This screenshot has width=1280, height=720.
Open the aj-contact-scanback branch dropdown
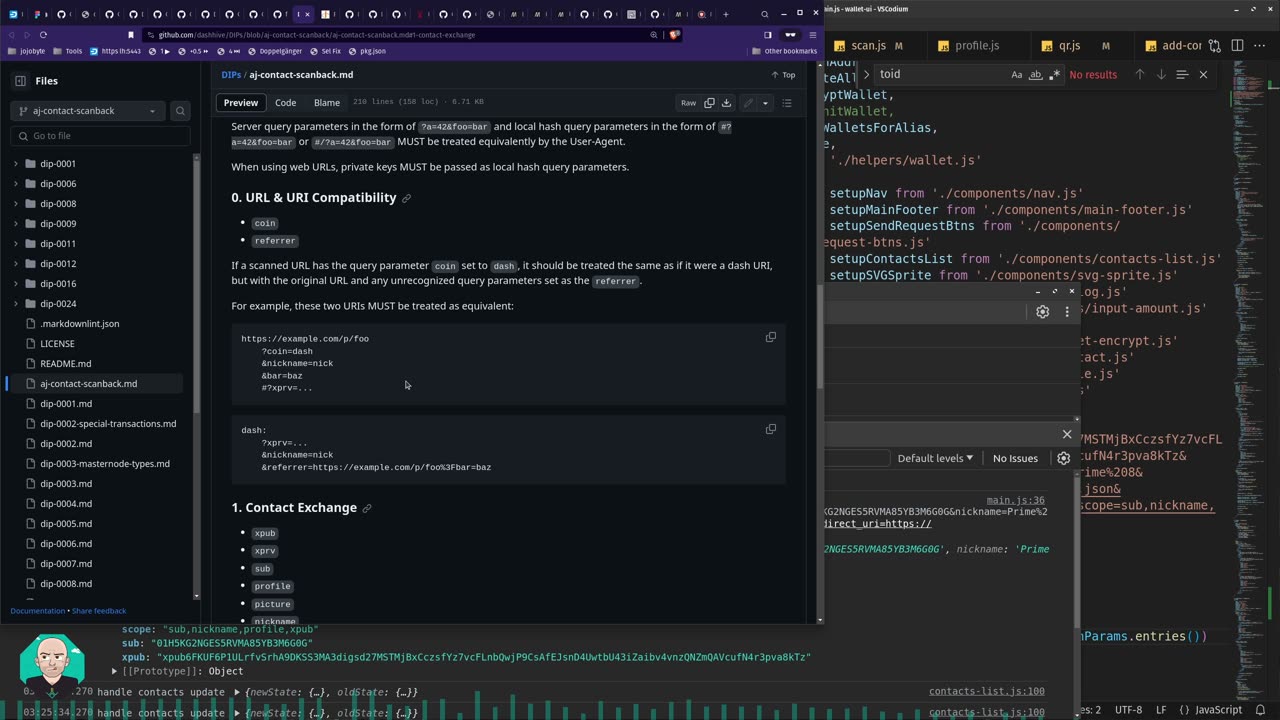coord(88,111)
